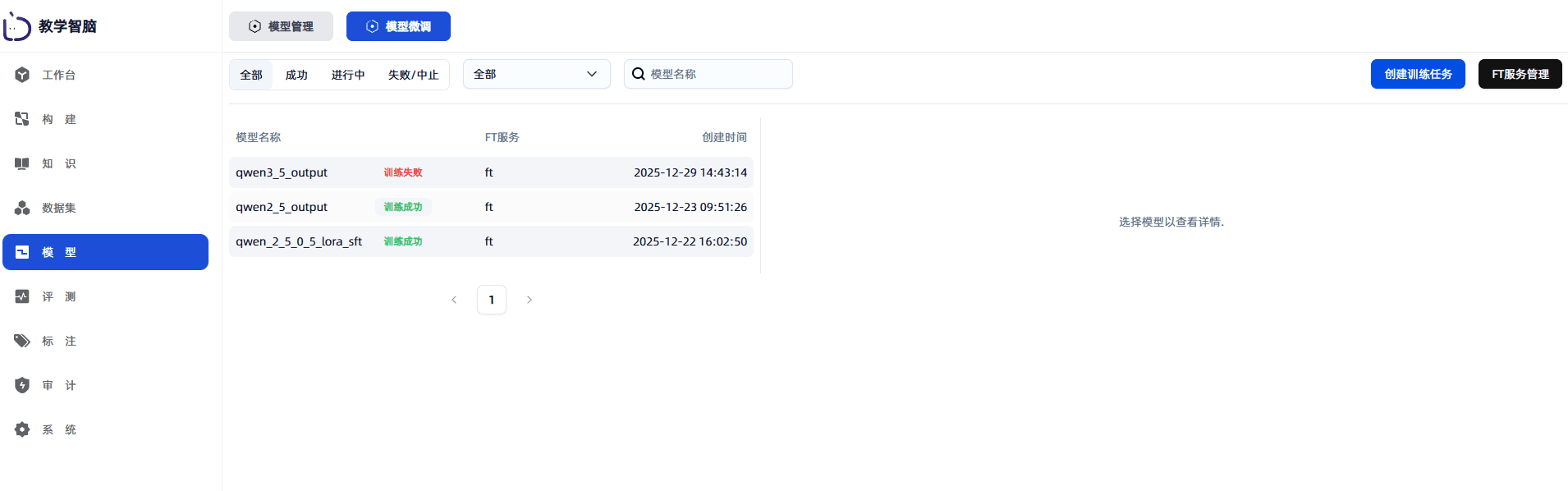Click the hexagon icon on 模型微调

(372, 26)
